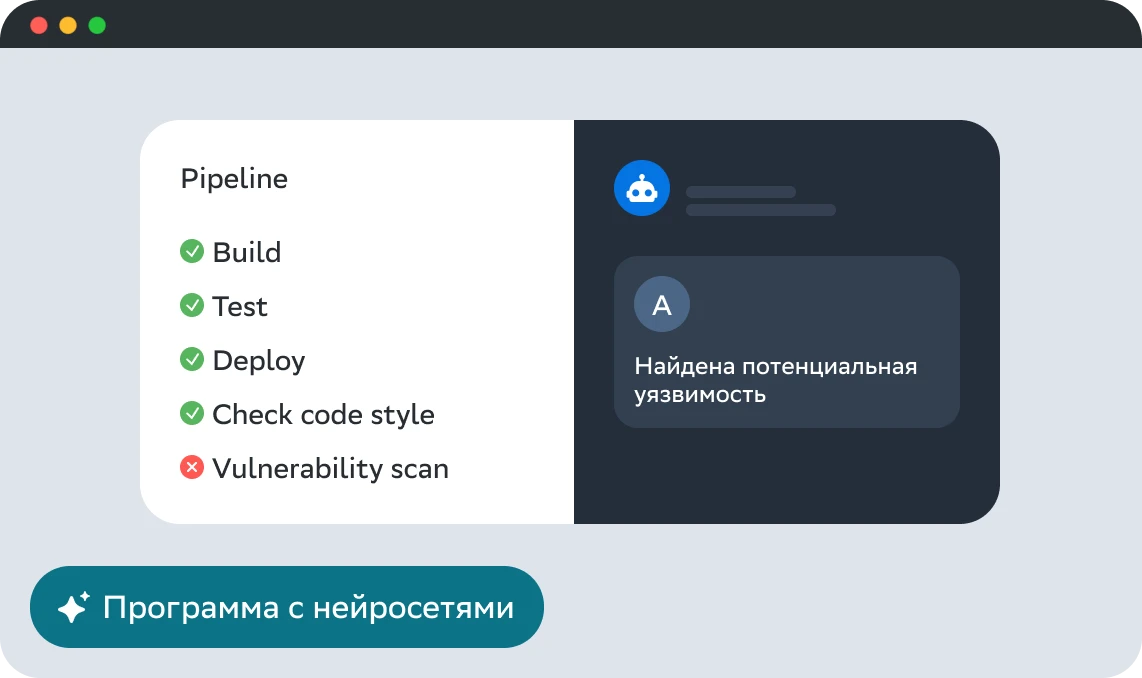Close the window with the red button
This screenshot has width=1142, height=678.
click(39, 25)
